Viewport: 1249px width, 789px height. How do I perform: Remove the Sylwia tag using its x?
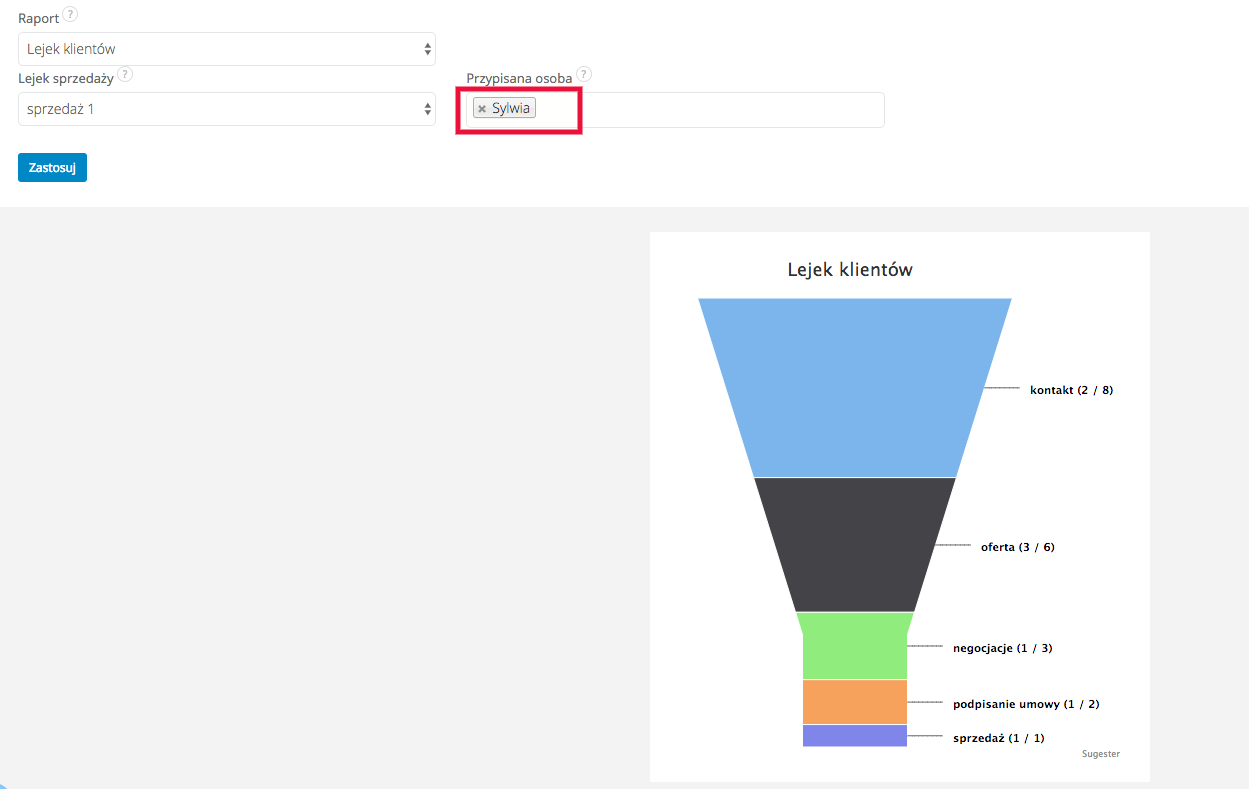click(x=482, y=109)
